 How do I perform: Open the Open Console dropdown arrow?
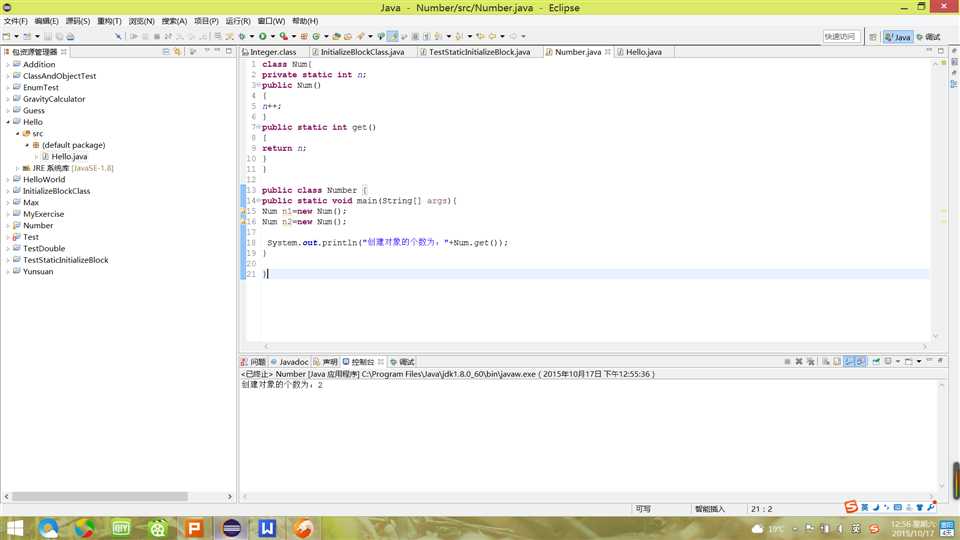[x=918, y=361]
